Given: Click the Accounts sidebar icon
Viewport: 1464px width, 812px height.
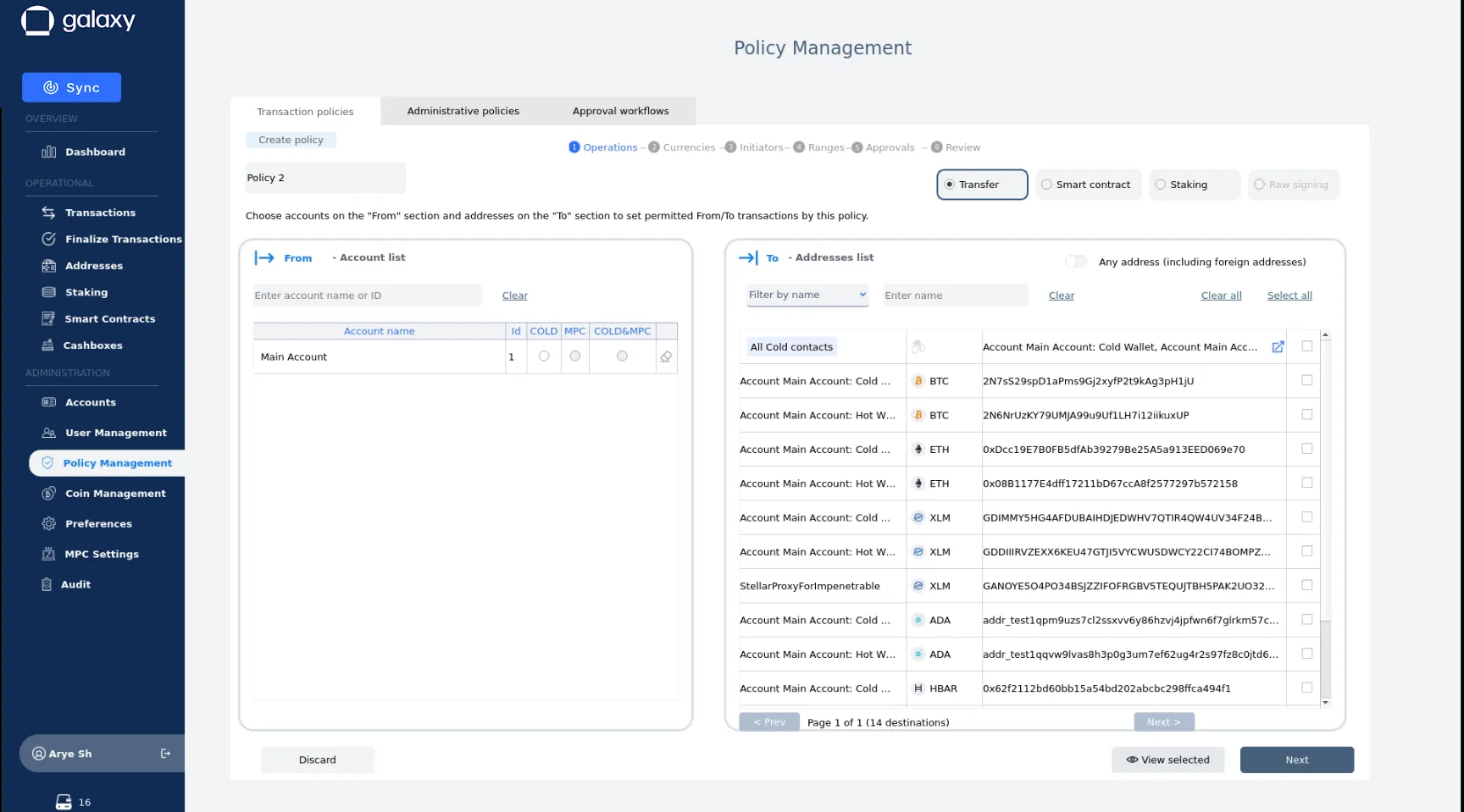Looking at the screenshot, I should pyautogui.click(x=49, y=402).
